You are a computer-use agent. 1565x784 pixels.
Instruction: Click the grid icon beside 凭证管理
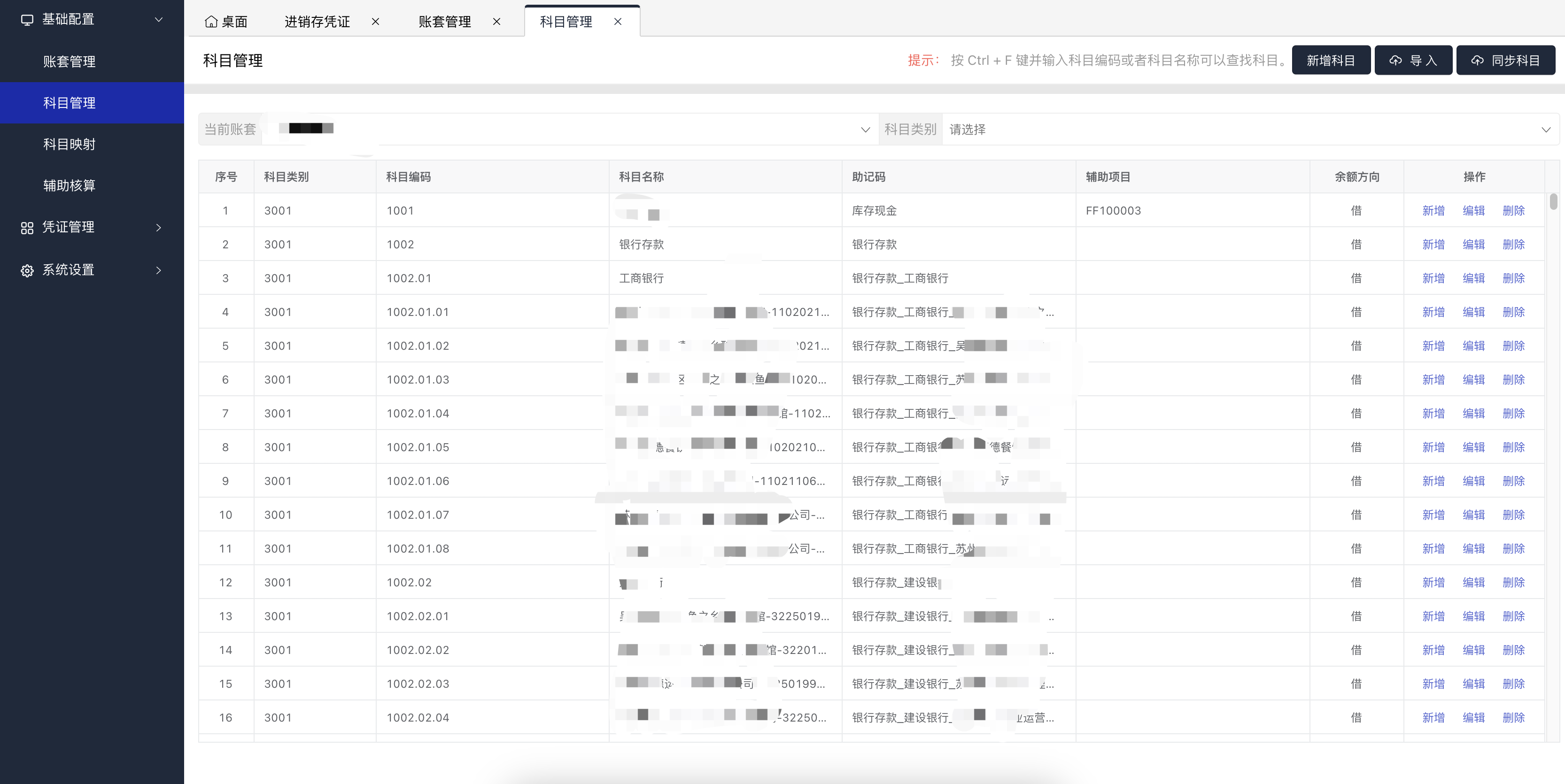tap(27, 228)
